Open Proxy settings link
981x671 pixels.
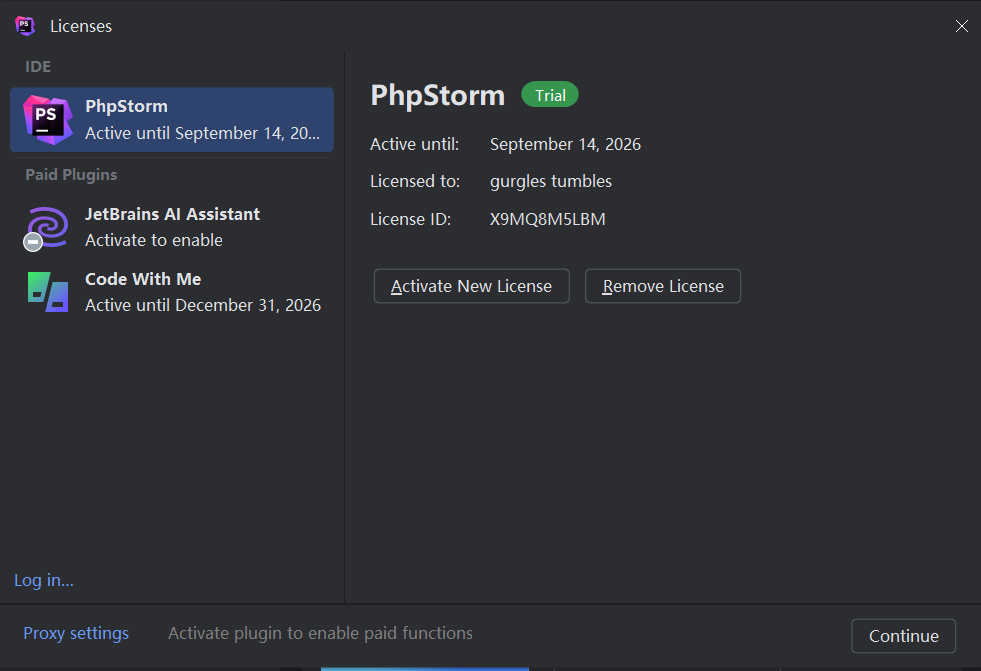click(x=76, y=633)
